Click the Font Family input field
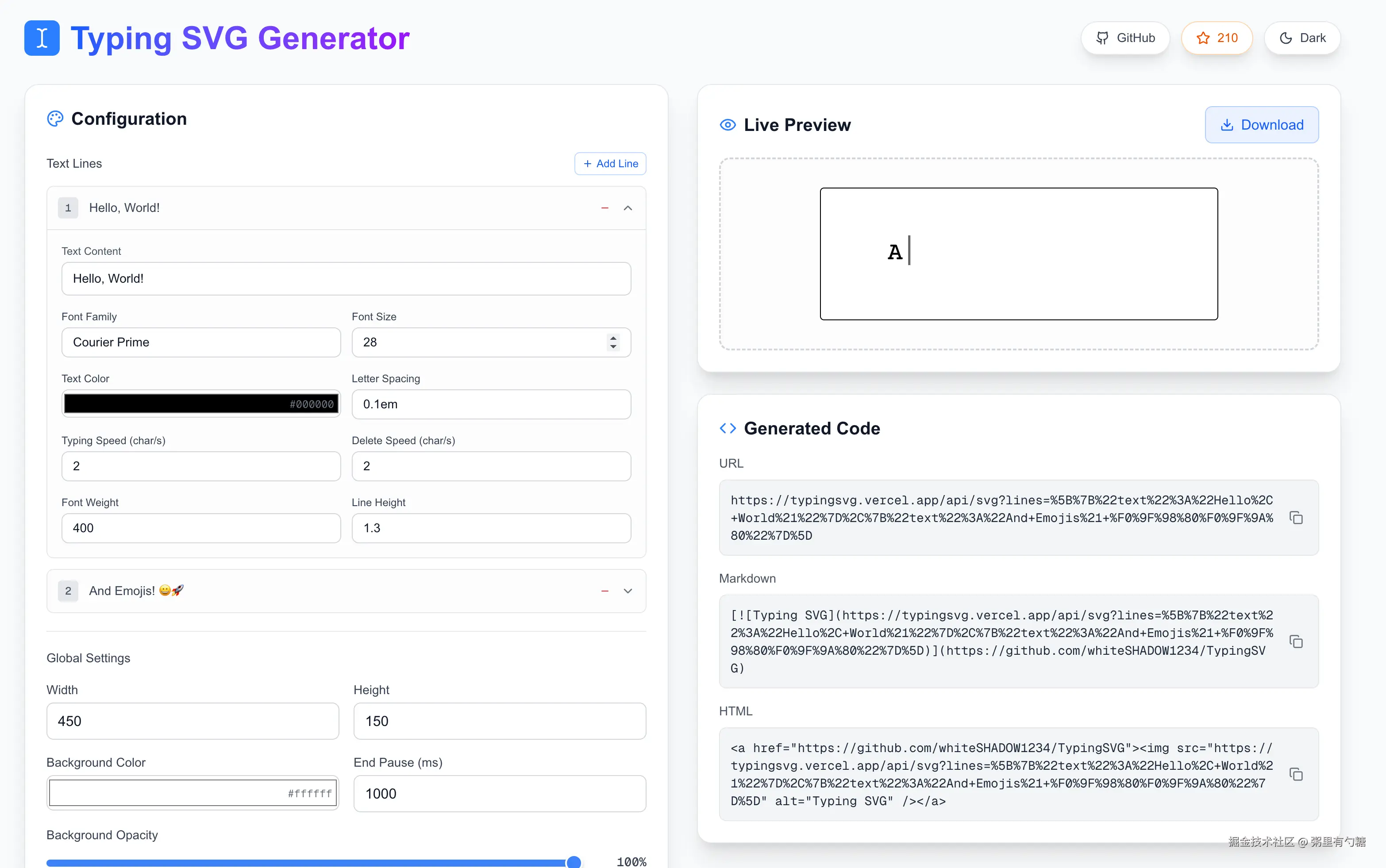 (x=201, y=342)
